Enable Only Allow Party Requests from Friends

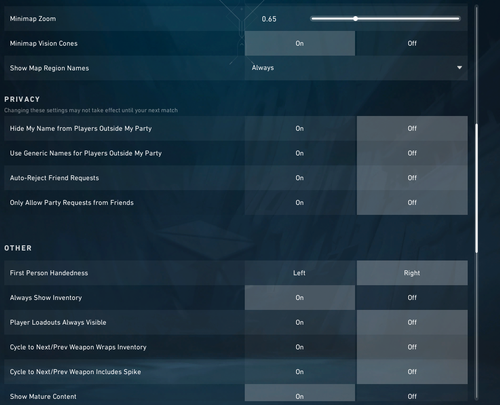pyautogui.click(x=300, y=203)
